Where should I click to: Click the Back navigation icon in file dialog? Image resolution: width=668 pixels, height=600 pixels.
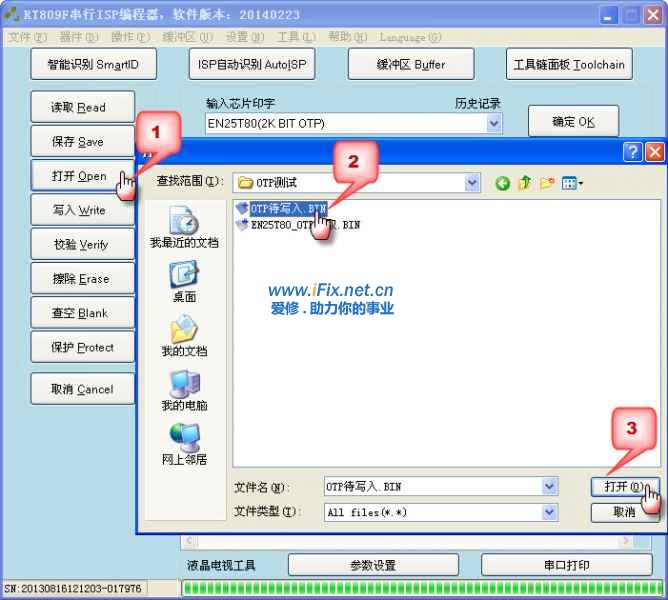point(502,183)
